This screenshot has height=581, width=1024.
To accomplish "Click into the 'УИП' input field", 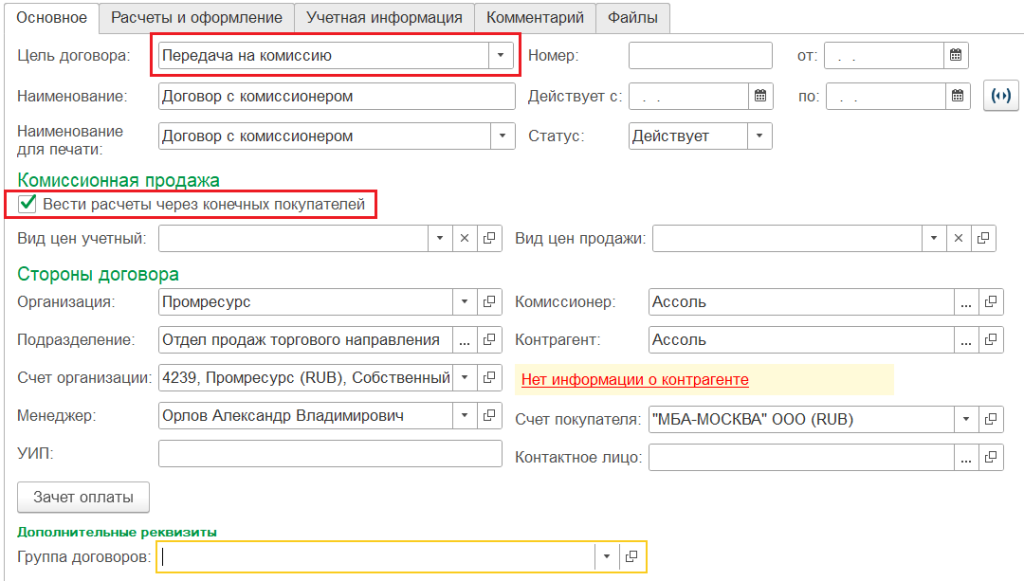I will click(x=330, y=454).
